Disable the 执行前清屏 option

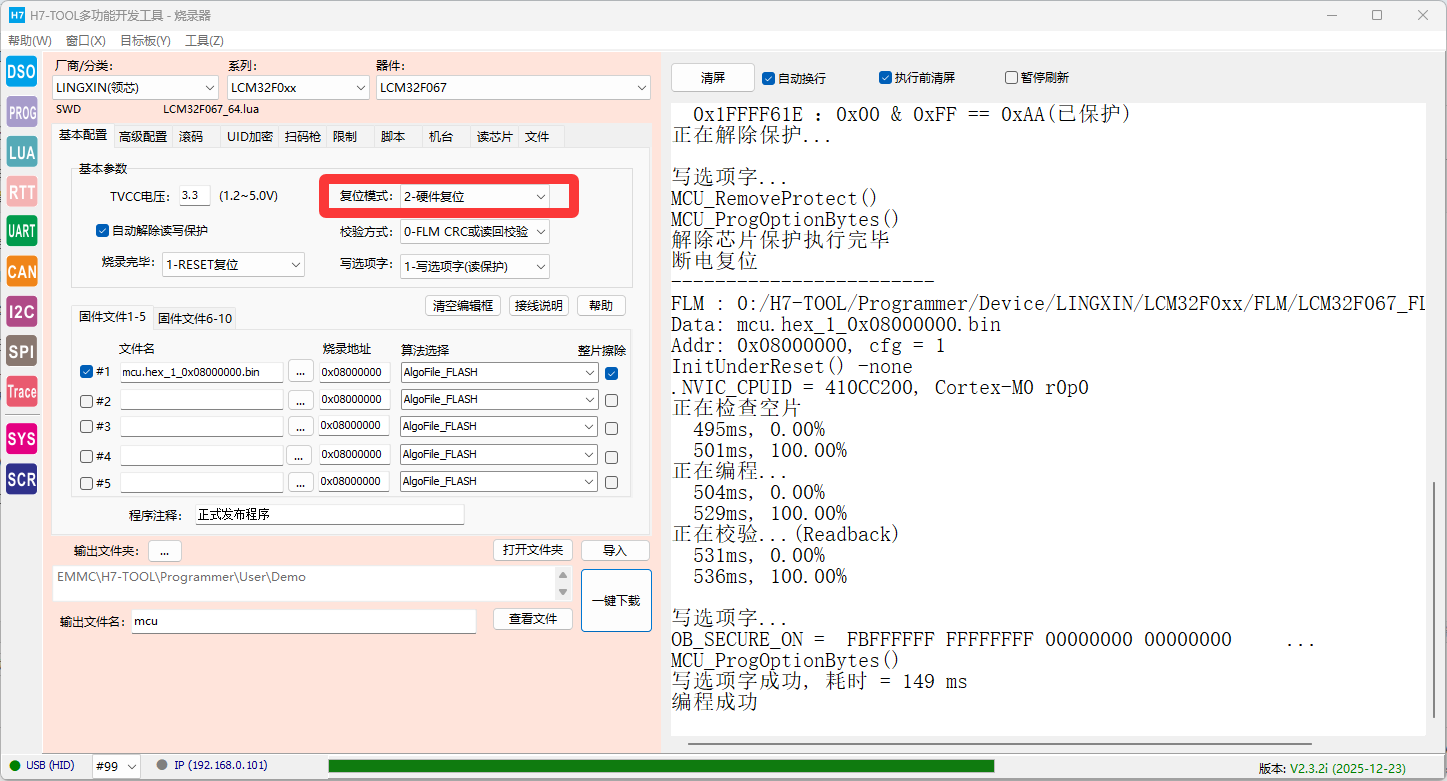[885, 78]
